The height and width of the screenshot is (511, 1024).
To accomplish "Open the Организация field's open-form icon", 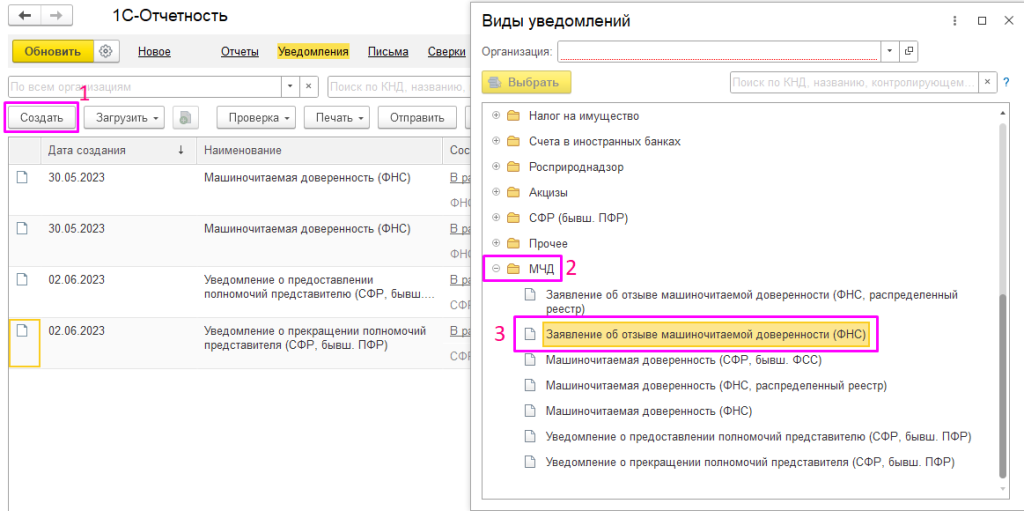I will (x=909, y=51).
